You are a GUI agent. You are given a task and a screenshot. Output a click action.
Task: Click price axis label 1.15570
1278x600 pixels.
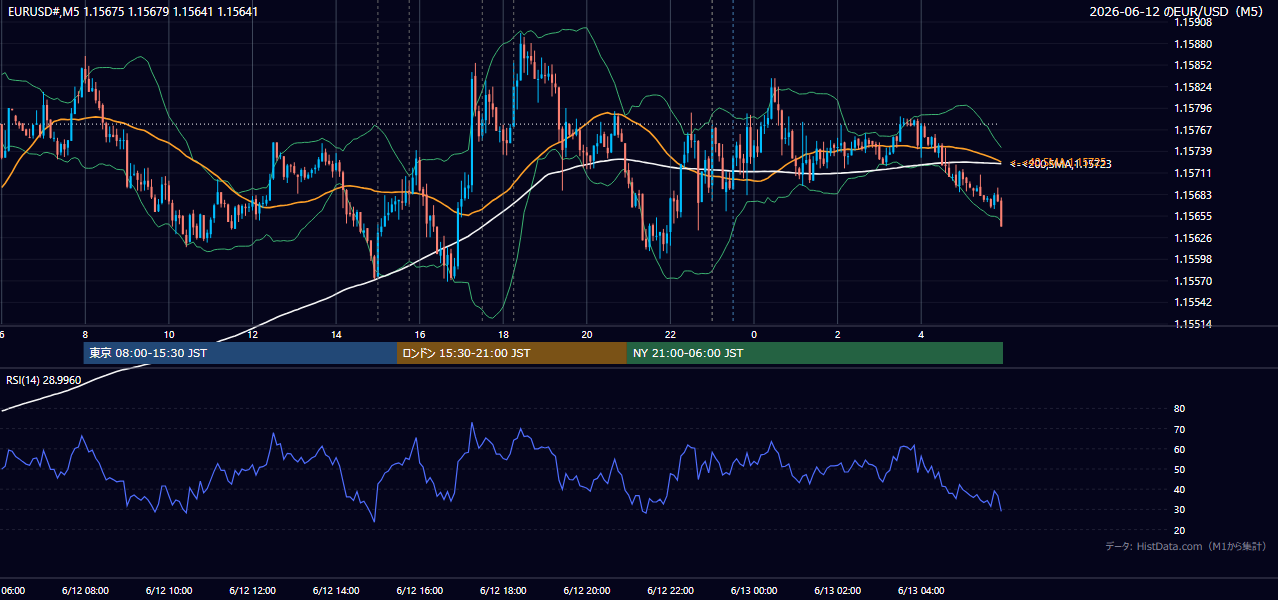click(x=1194, y=281)
